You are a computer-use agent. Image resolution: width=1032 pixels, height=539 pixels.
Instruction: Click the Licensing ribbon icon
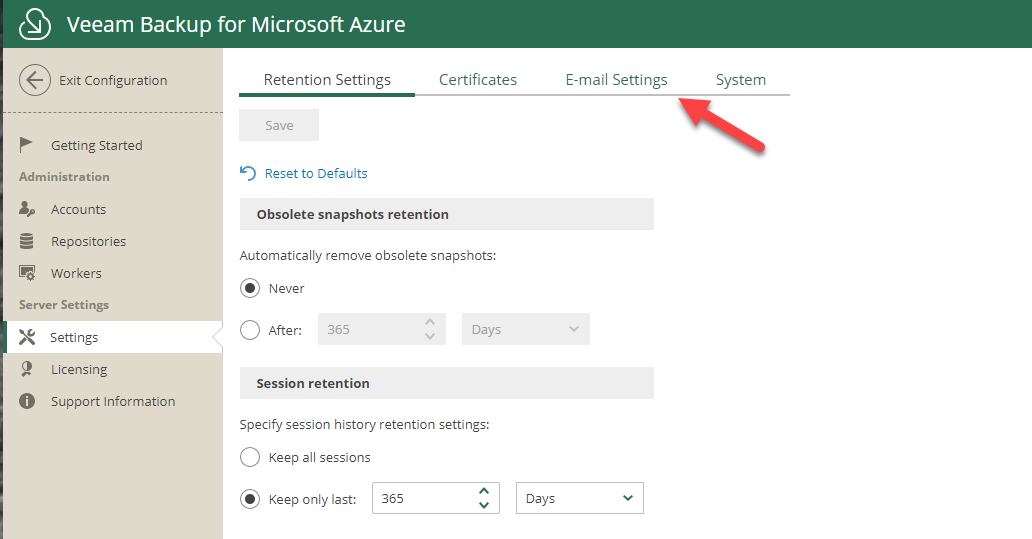point(26,369)
